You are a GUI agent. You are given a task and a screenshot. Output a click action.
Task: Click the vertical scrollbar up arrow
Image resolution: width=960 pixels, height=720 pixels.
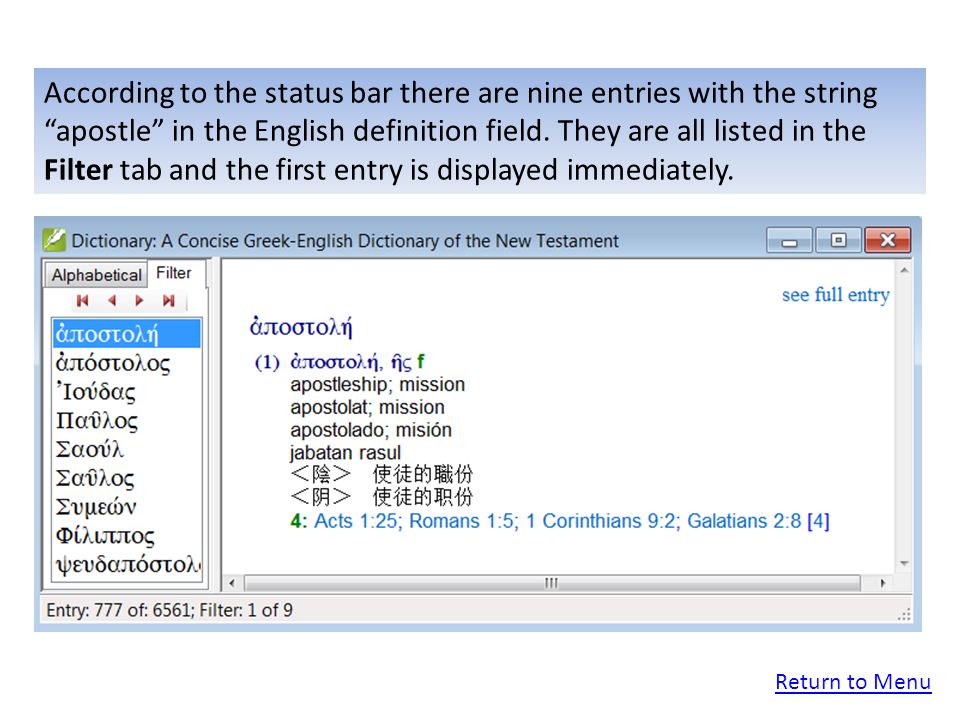point(904,270)
